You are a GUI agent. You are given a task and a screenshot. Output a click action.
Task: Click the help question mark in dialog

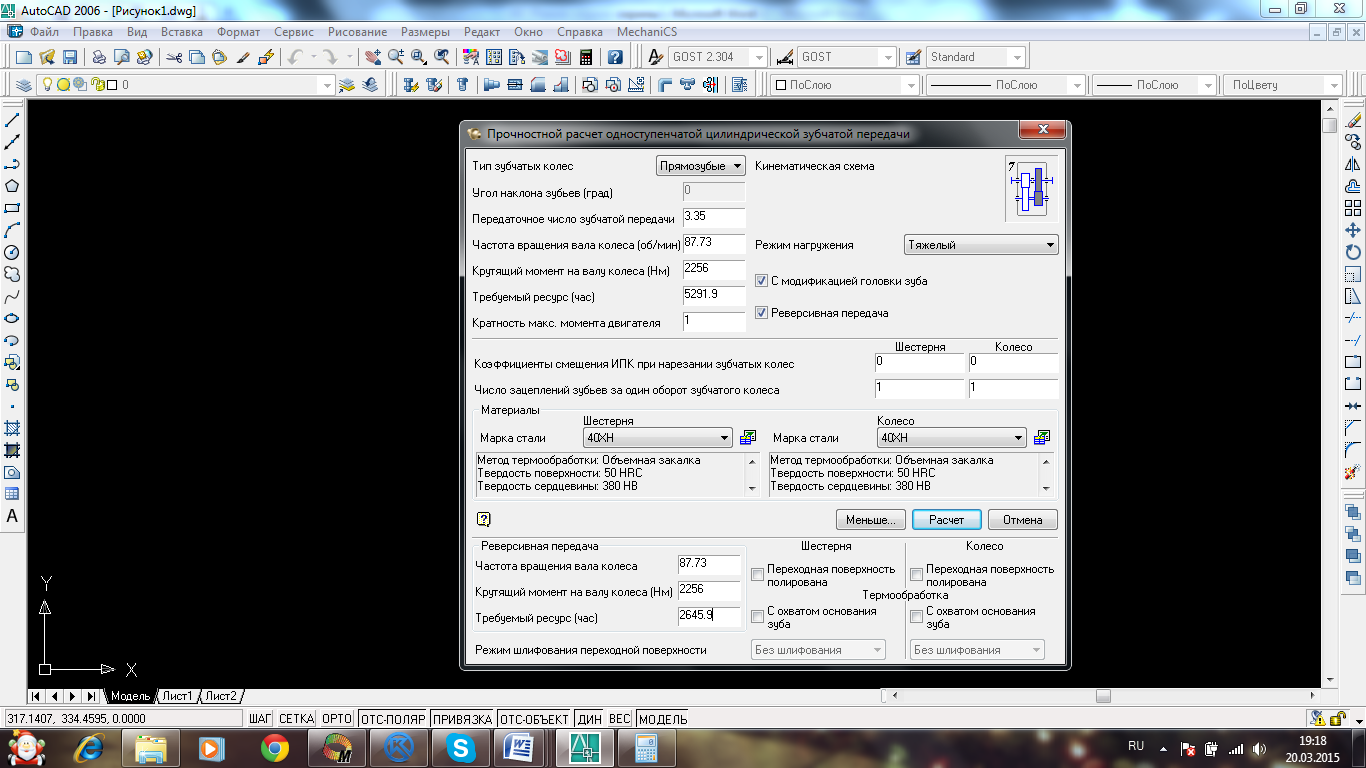[x=484, y=519]
